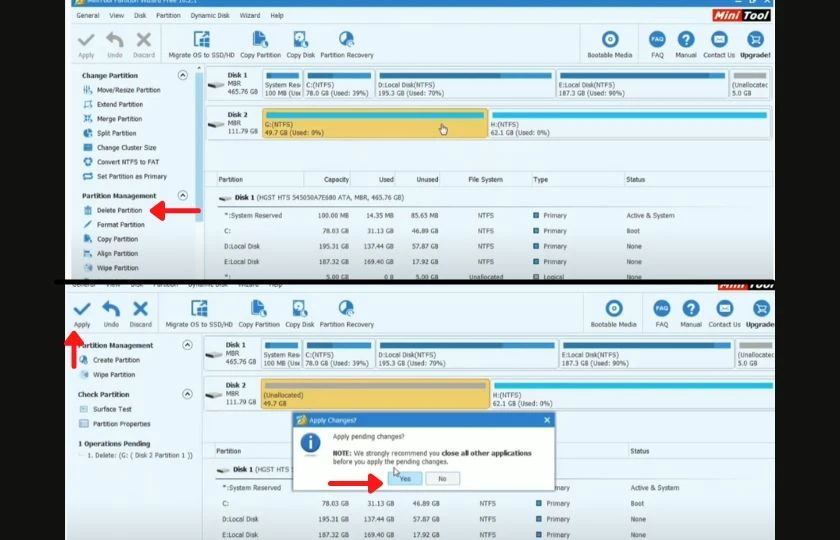Launch Partition Recovery from upper toolbar
Image resolution: width=840 pixels, height=540 pixels.
347,44
